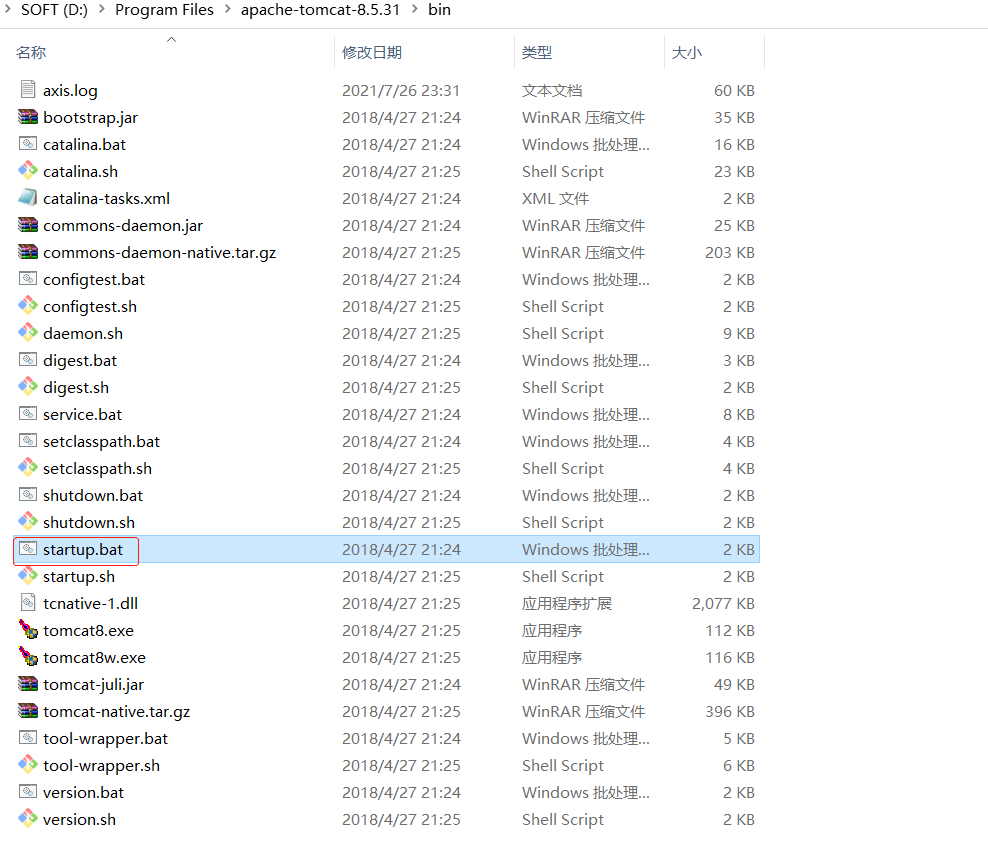988x865 pixels.
Task: Select the catalina.sh shell script icon
Action: 28,170
